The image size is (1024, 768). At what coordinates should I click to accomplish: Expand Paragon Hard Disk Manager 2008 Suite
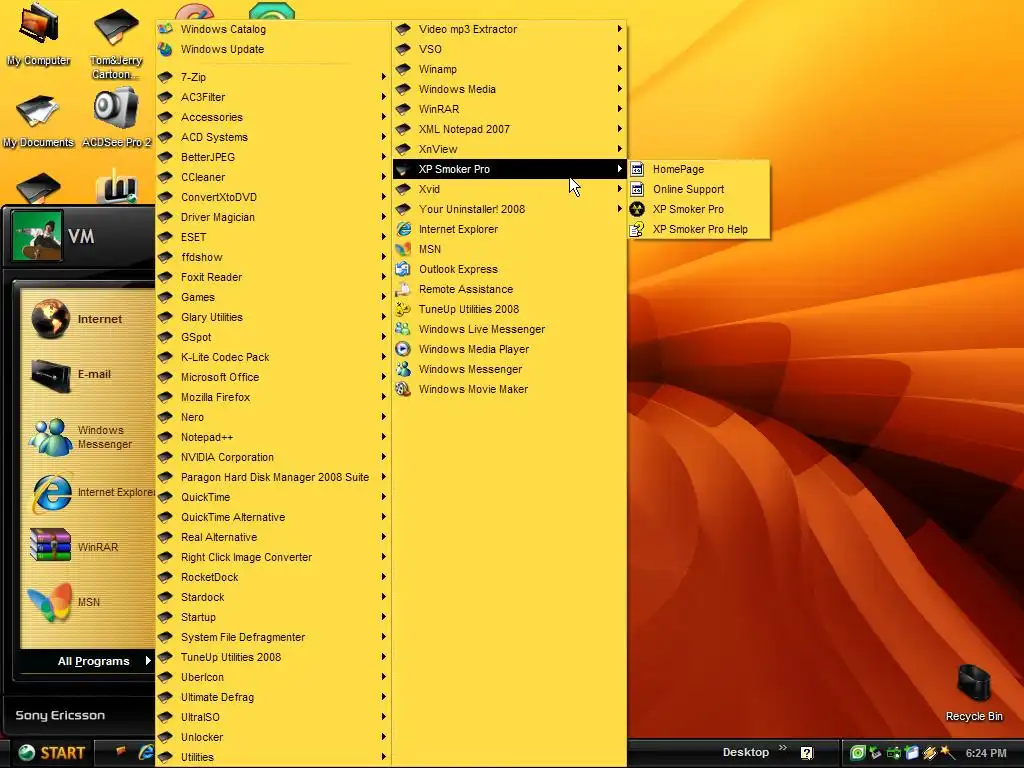tap(273, 477)
